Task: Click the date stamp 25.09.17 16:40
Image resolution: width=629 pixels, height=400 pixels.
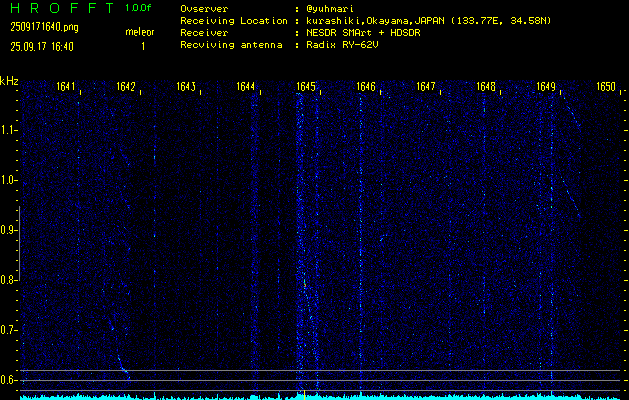Action: point(42,47)
